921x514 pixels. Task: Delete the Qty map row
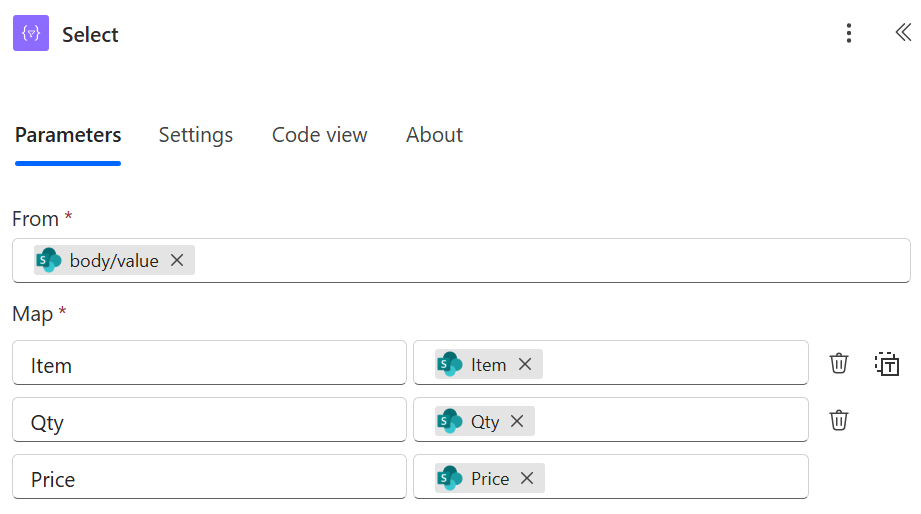pyautogui.click(x=839, y=420)
